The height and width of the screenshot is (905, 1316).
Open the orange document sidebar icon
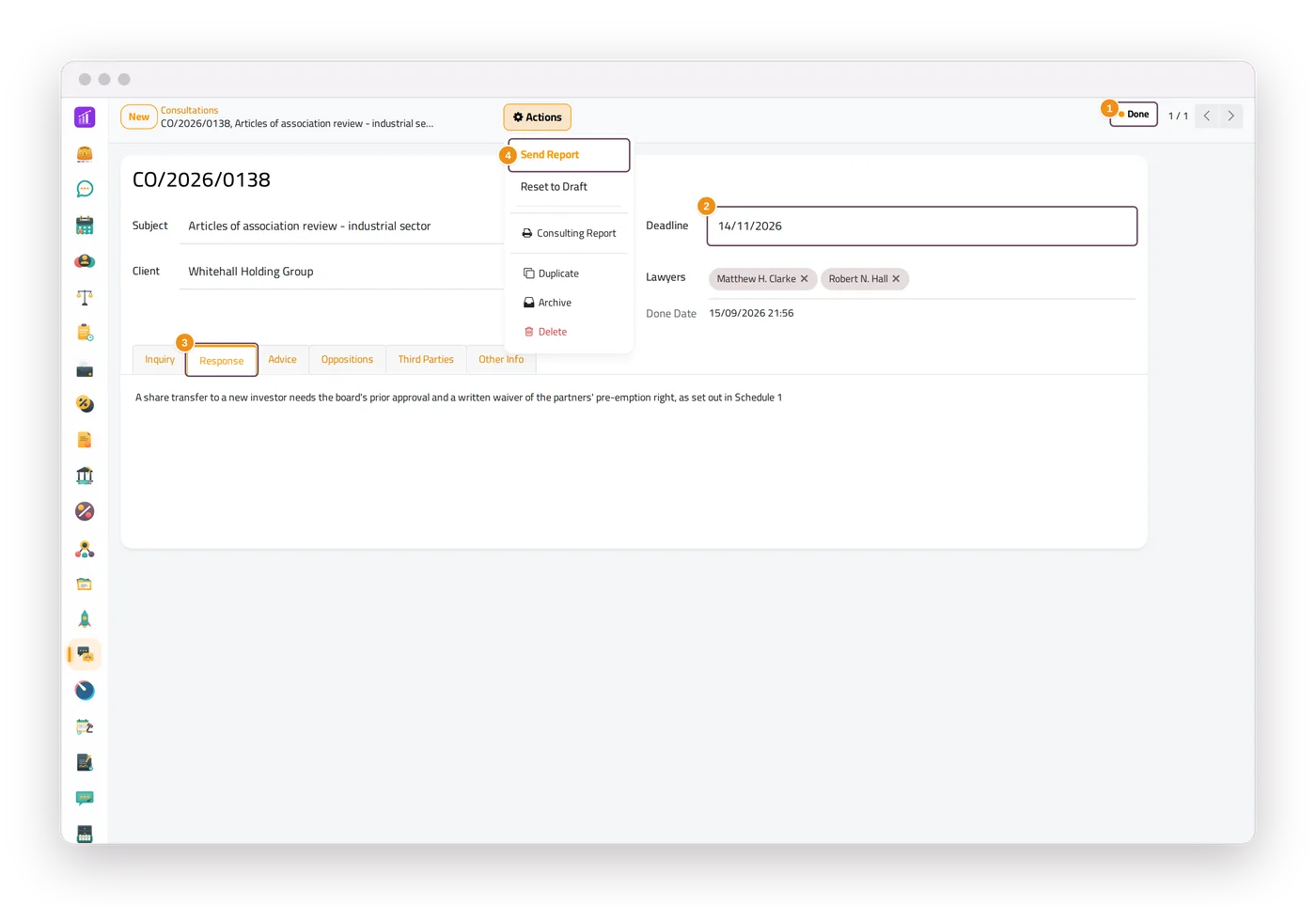(85, 440)
